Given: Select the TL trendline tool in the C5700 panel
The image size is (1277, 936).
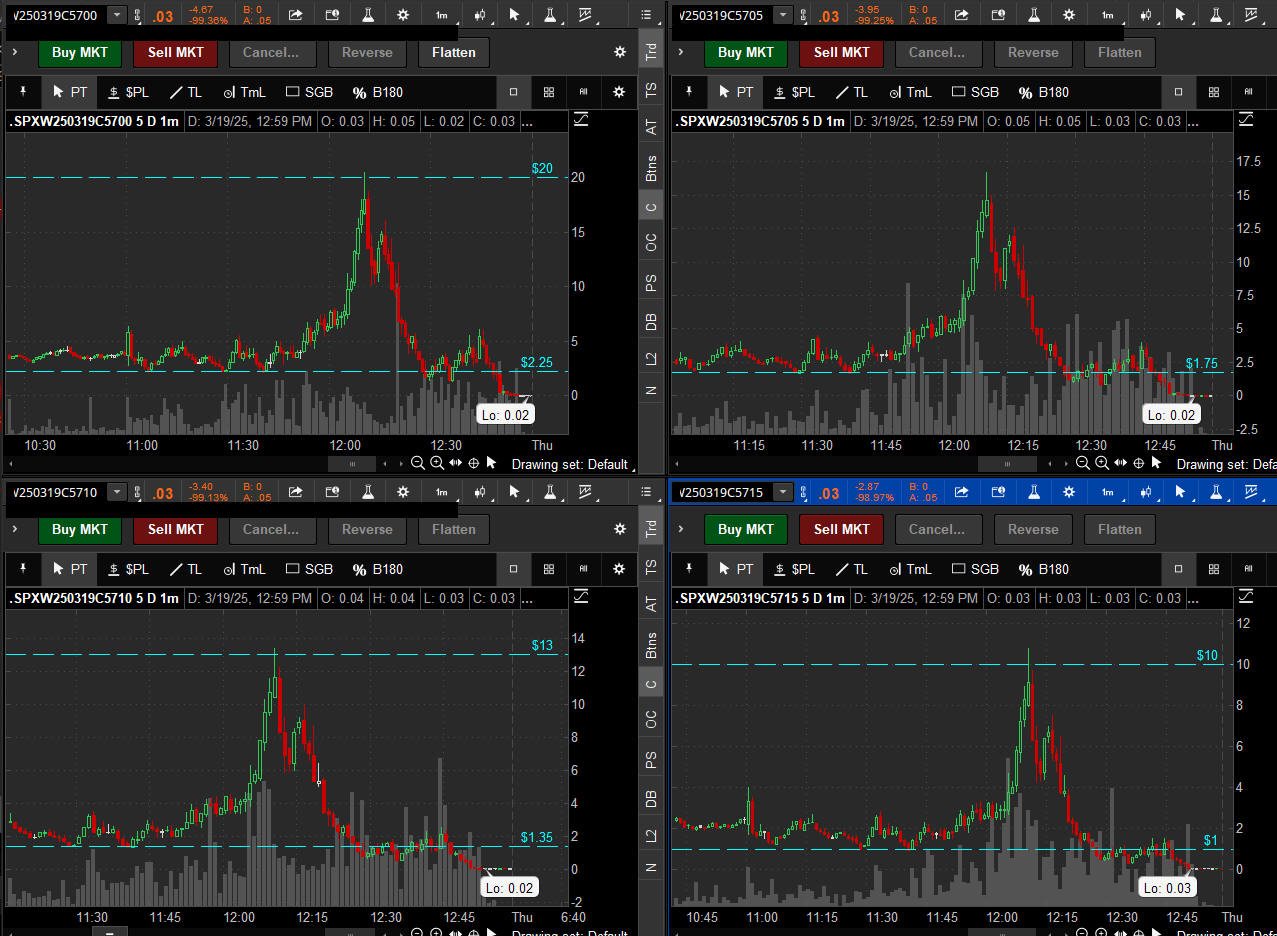Looking at the screenshot, I should pyautogui.click(x=185, y=92).
